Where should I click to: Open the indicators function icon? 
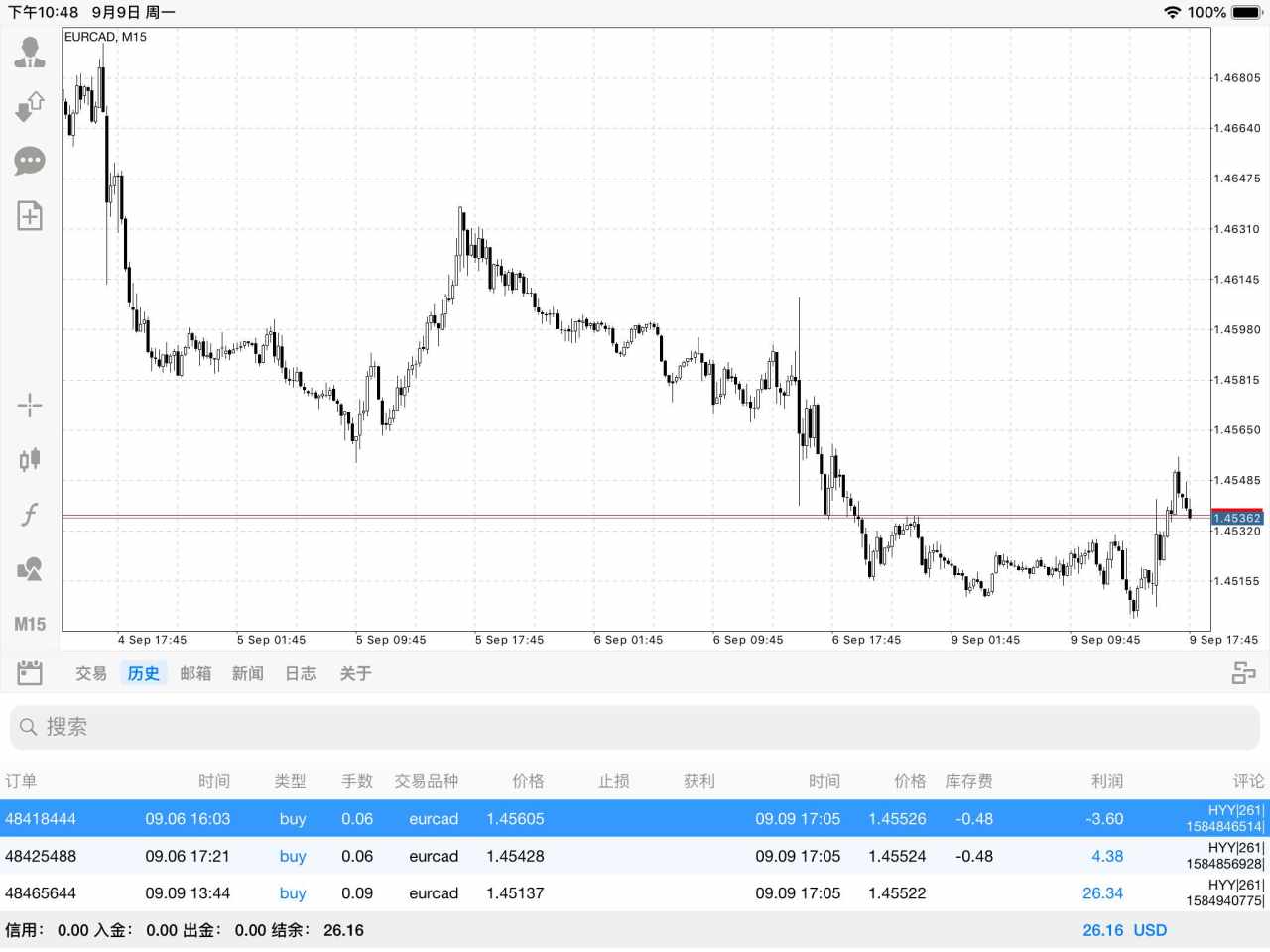[x=30, y=514]
